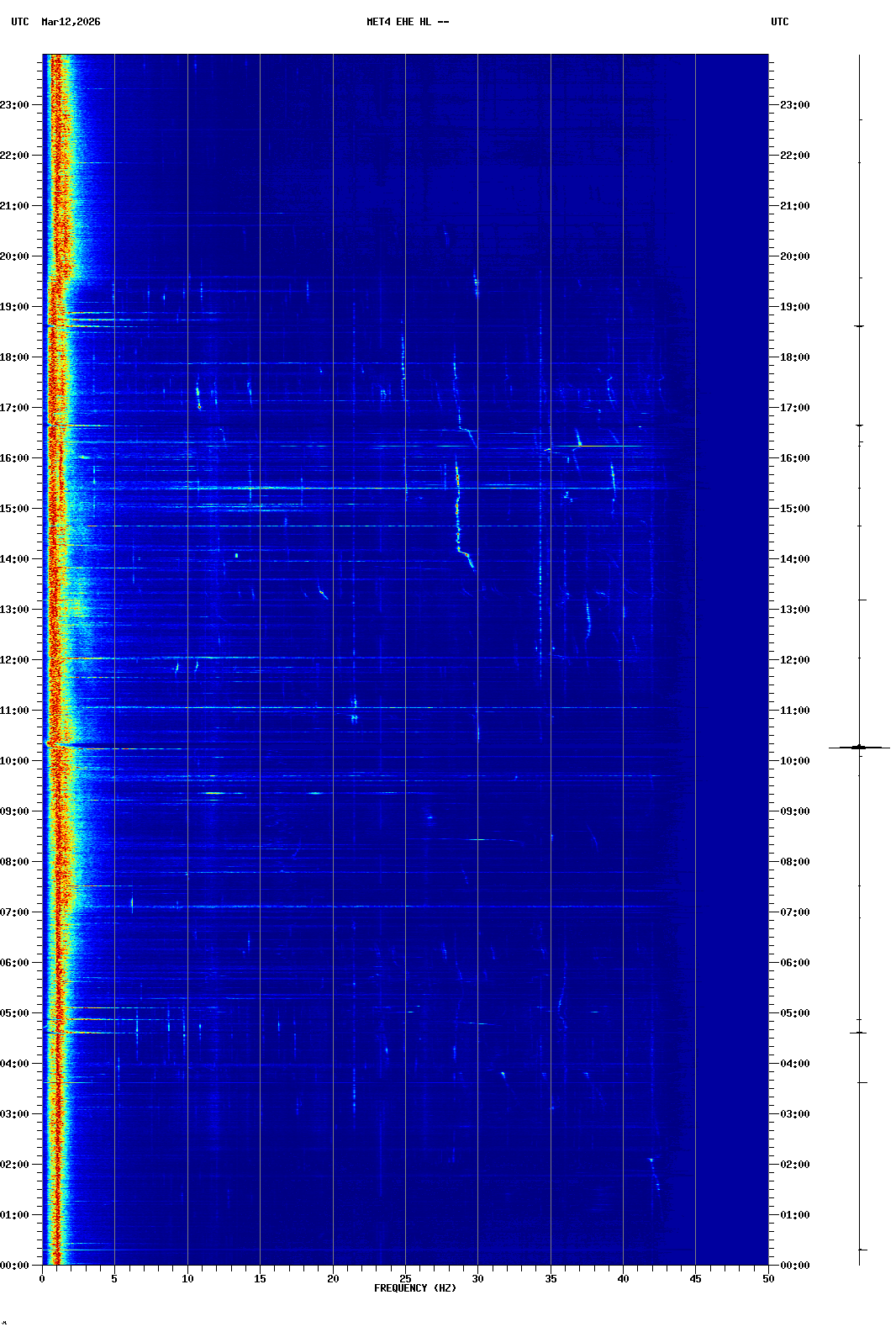Click the 40 tick on frequency axis
Image resolution: width=896 pixels, height=1332 pixels.
point(623,1279)
